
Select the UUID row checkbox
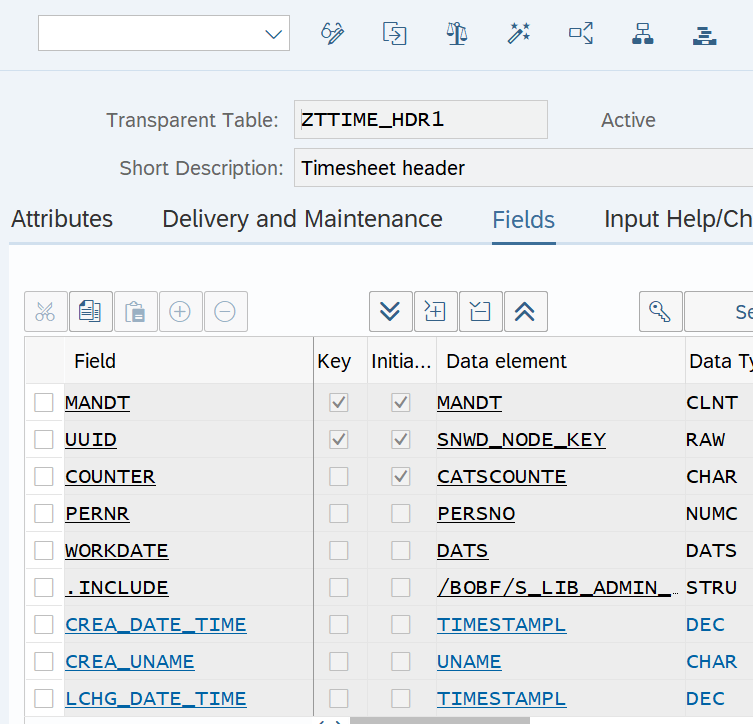coord(44,439)
